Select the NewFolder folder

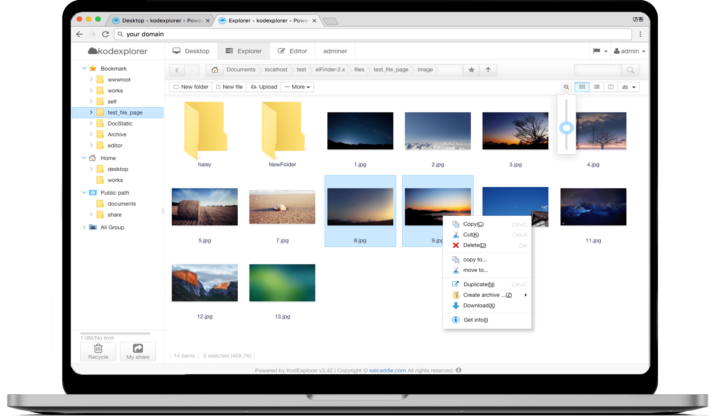click(282, 135)
